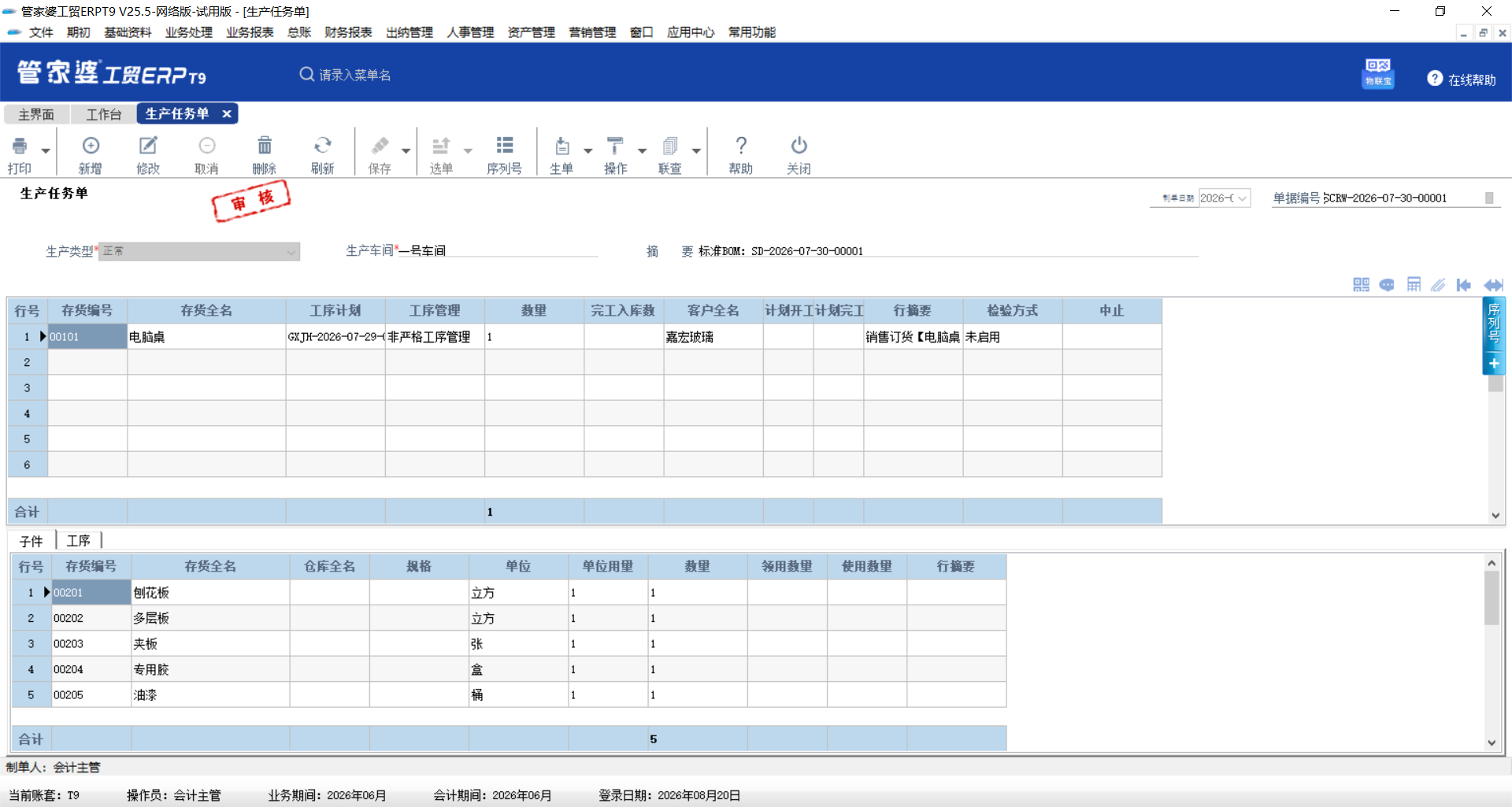Click the 摘要 input field

(947, 251)
